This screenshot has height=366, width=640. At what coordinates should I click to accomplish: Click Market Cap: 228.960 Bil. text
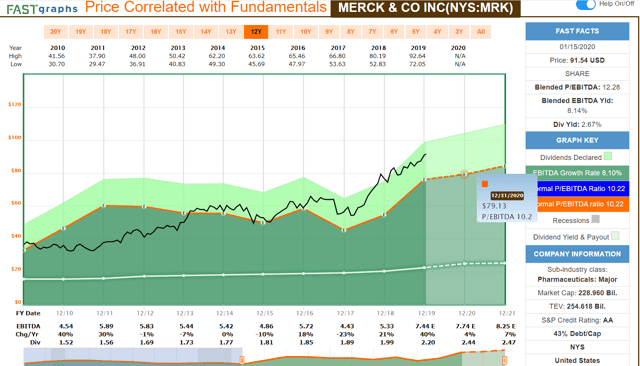[577, 293]
